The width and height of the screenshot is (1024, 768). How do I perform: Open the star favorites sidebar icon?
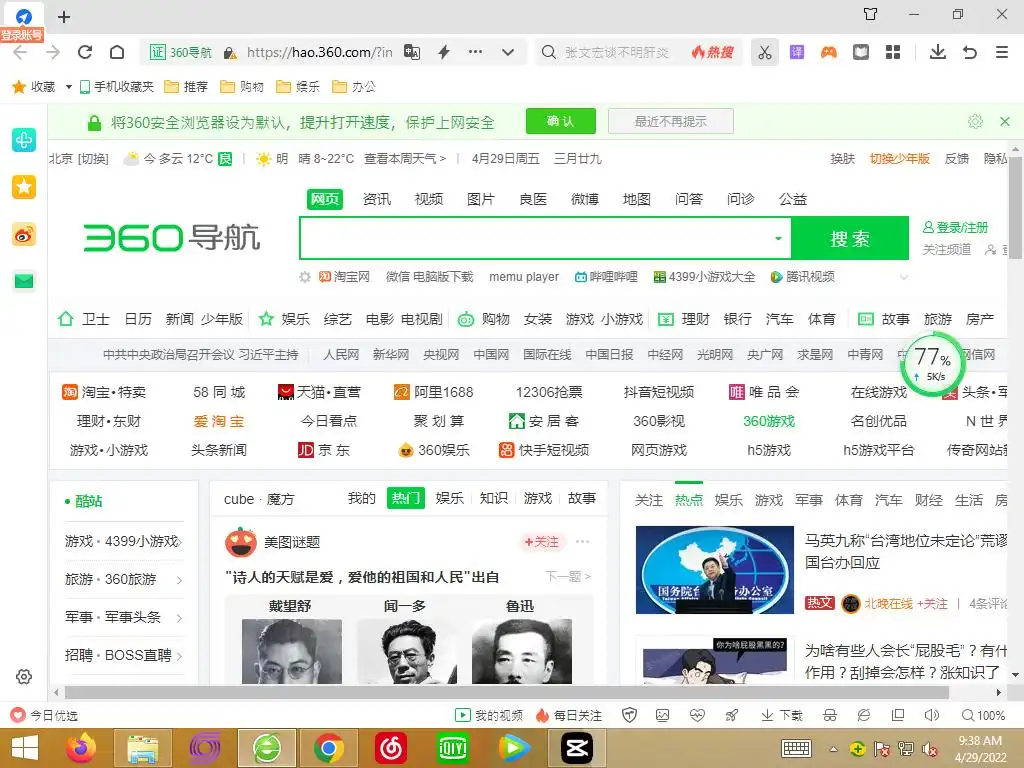click(24, 187)
